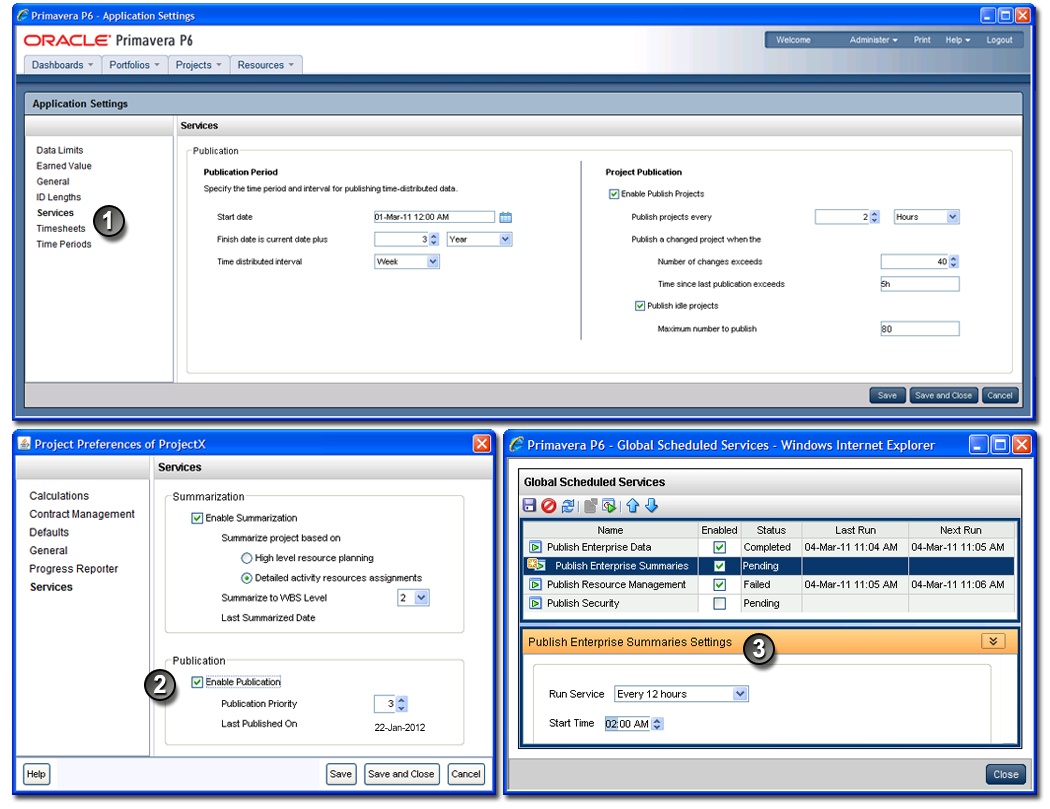This screenshot has width=1050, height=809.
Task: Click the Publish Resource Management row icon
Action: point(535,585)
